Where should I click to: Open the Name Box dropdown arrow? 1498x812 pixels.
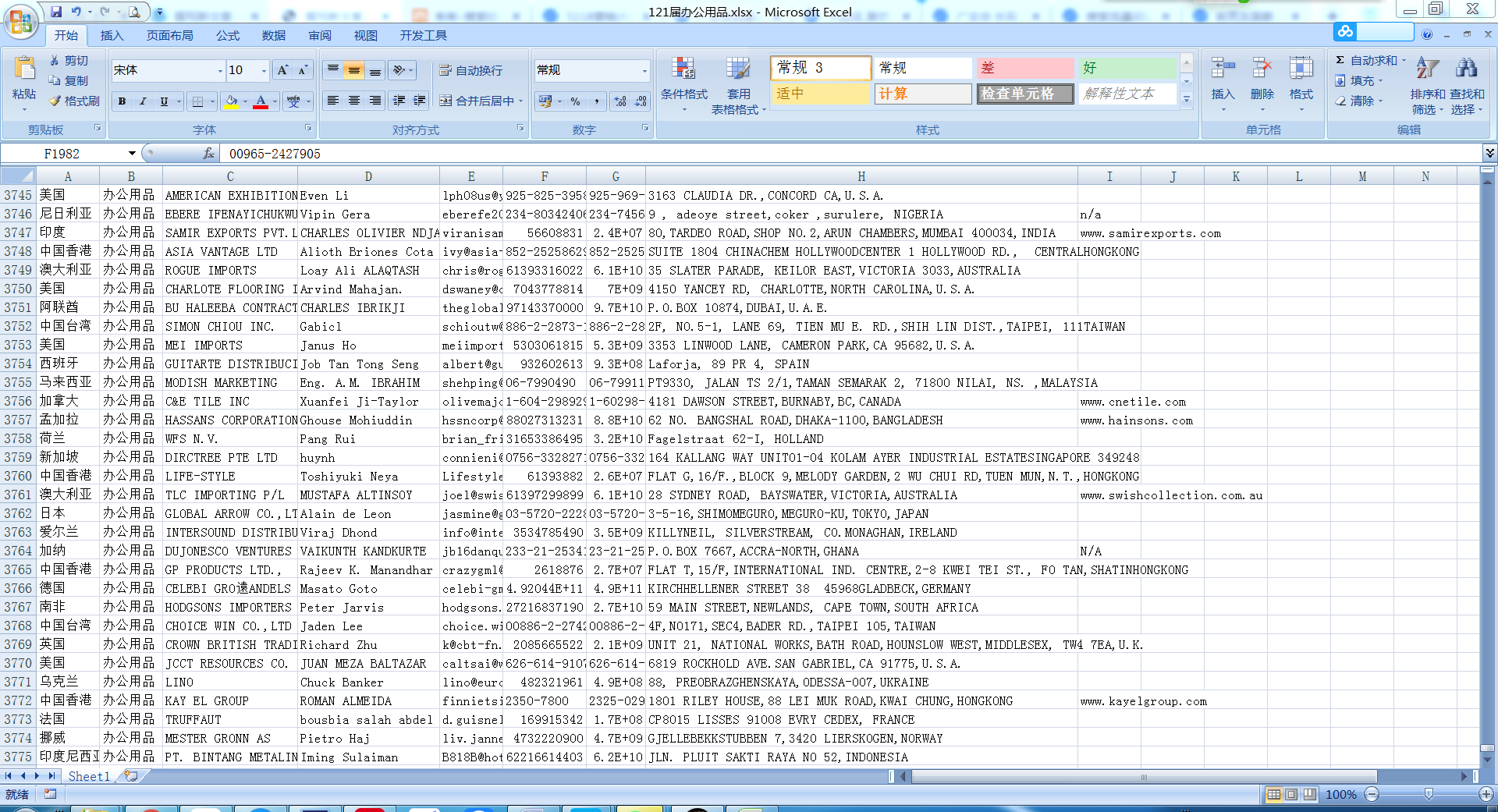132,154
